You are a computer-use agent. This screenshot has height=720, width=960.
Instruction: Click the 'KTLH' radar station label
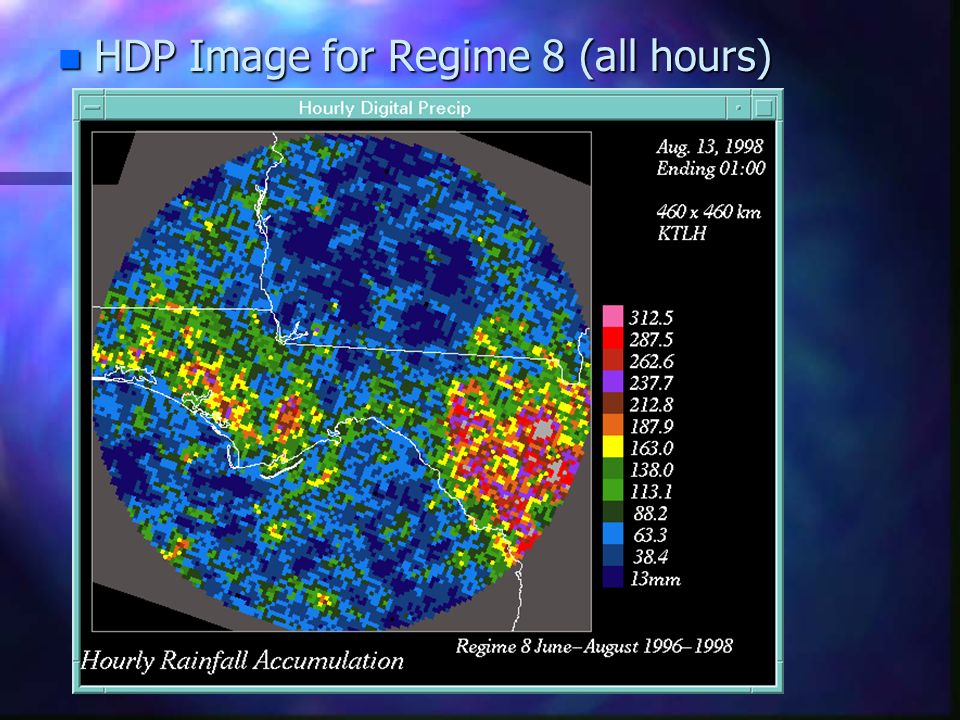tap(681, 233)
